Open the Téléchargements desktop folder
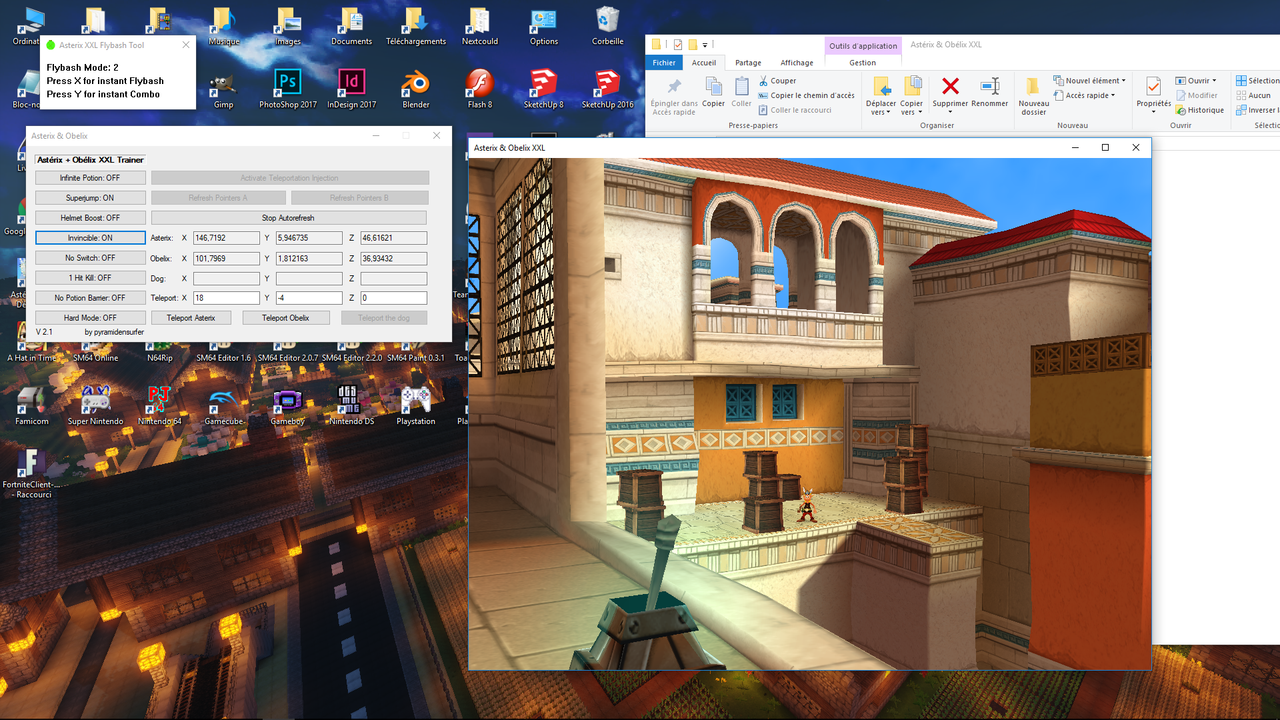The width and height of the screenshot is (1280, 720). (x=416, y=27)
